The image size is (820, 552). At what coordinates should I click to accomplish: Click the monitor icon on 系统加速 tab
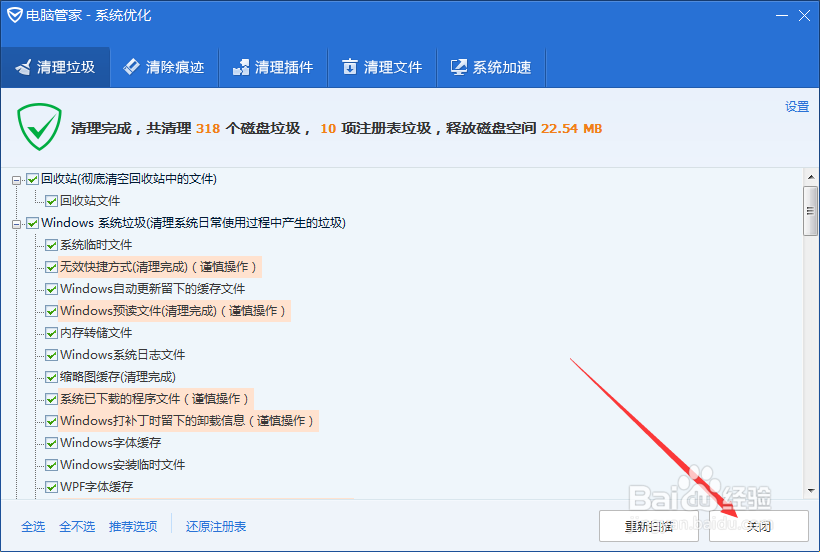(459, 67)
